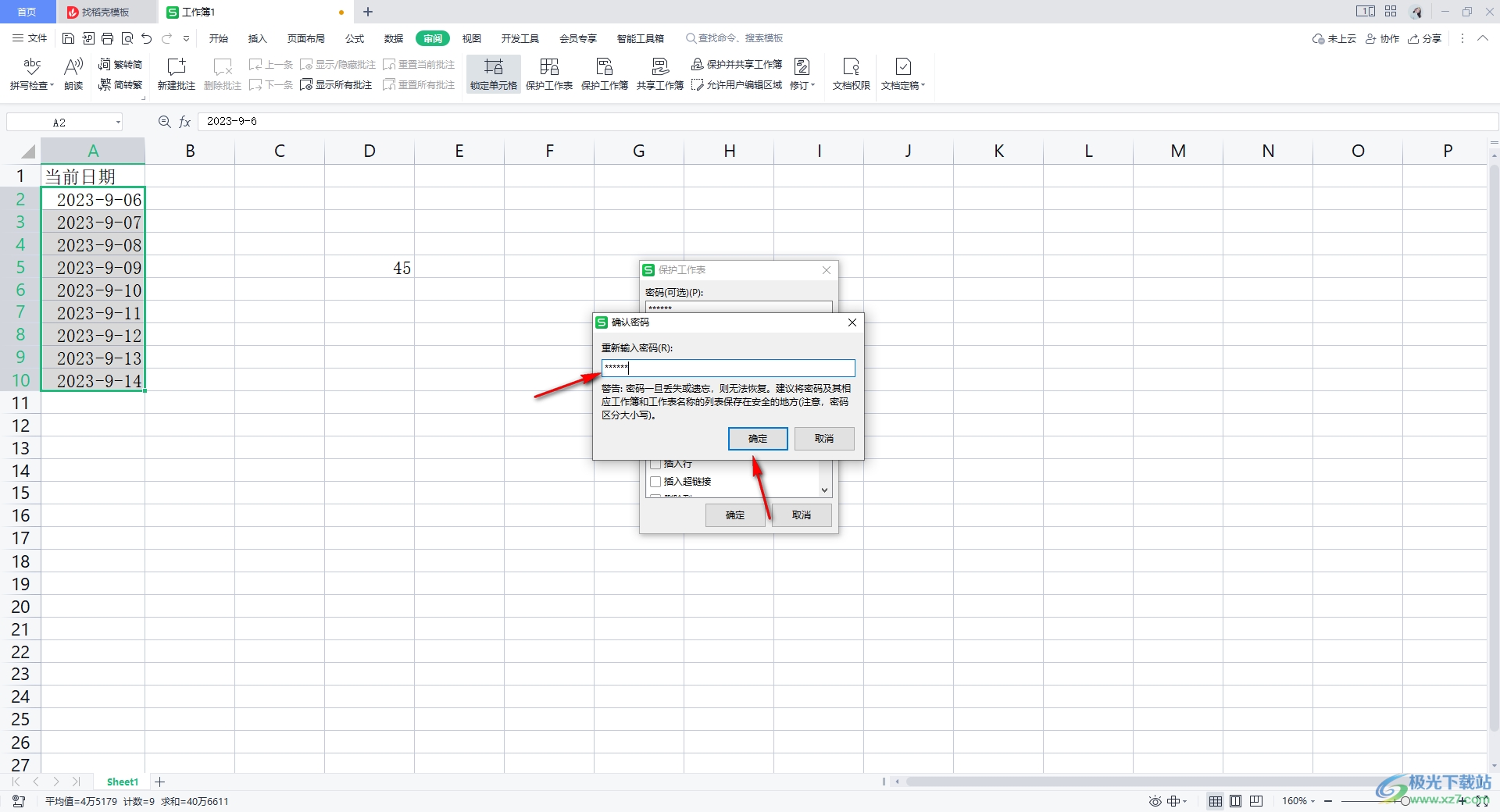Convert Traditional to Simplified (繁转简)
The image size is (1500, 812).
pyautogui.click(x=120, y=64)
